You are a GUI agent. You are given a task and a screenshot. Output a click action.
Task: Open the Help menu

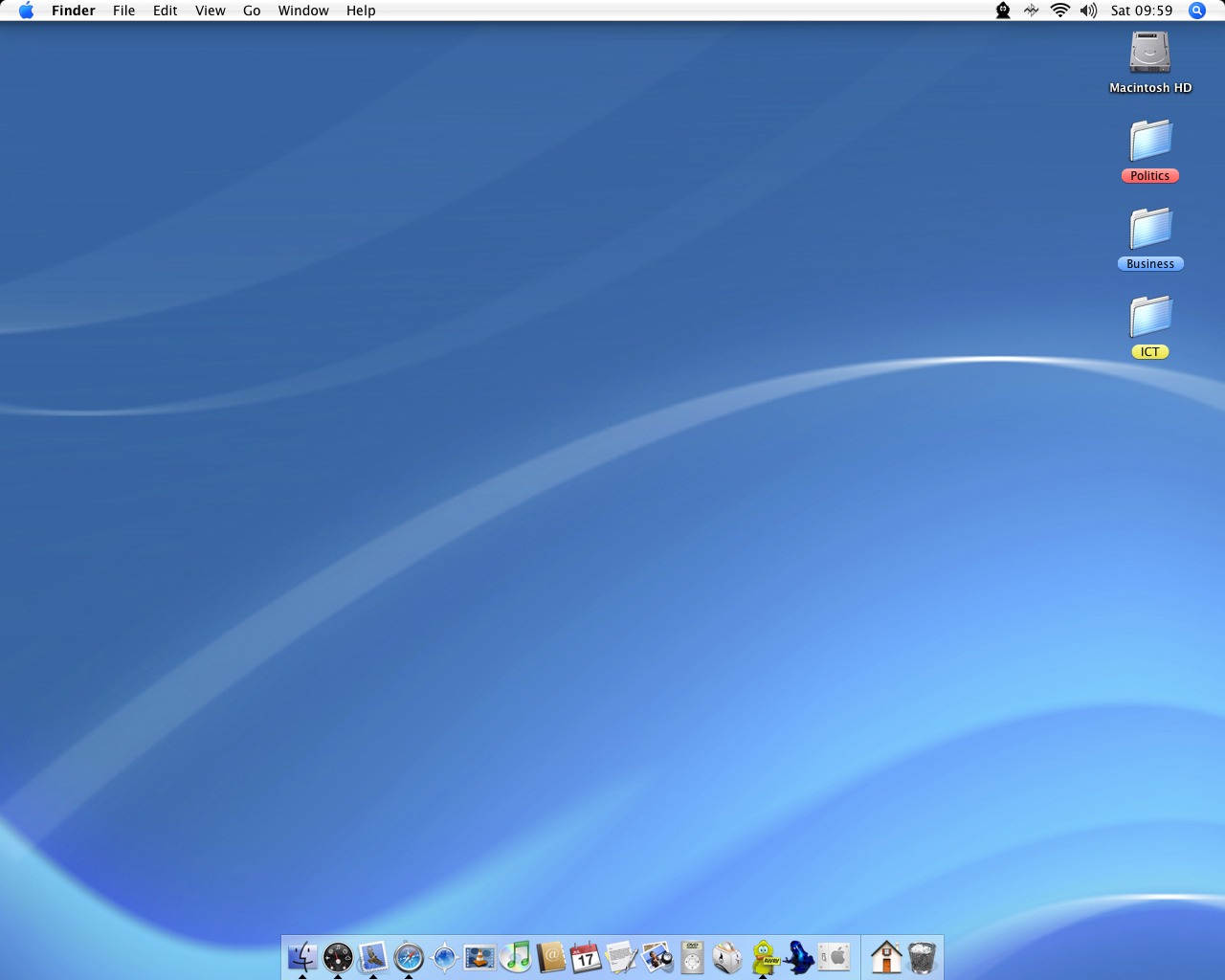(361, 11)
